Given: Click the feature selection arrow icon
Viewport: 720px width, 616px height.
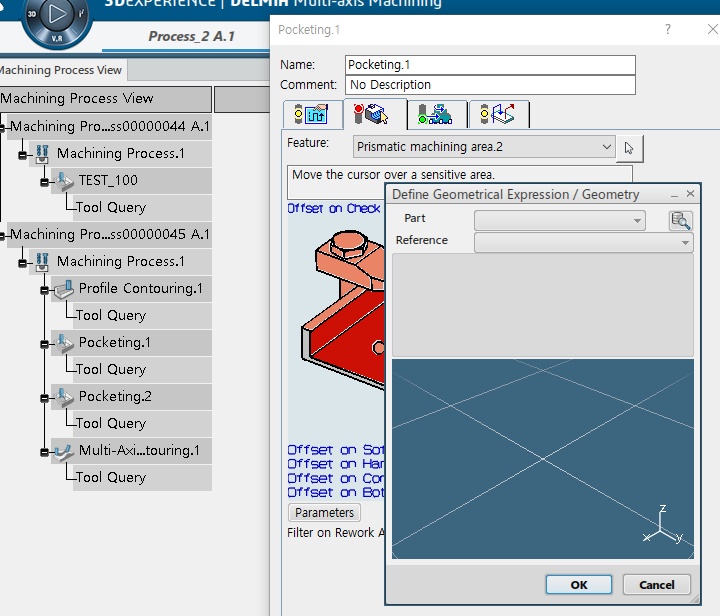Looking at the screenshot, I should click(630, 148).
